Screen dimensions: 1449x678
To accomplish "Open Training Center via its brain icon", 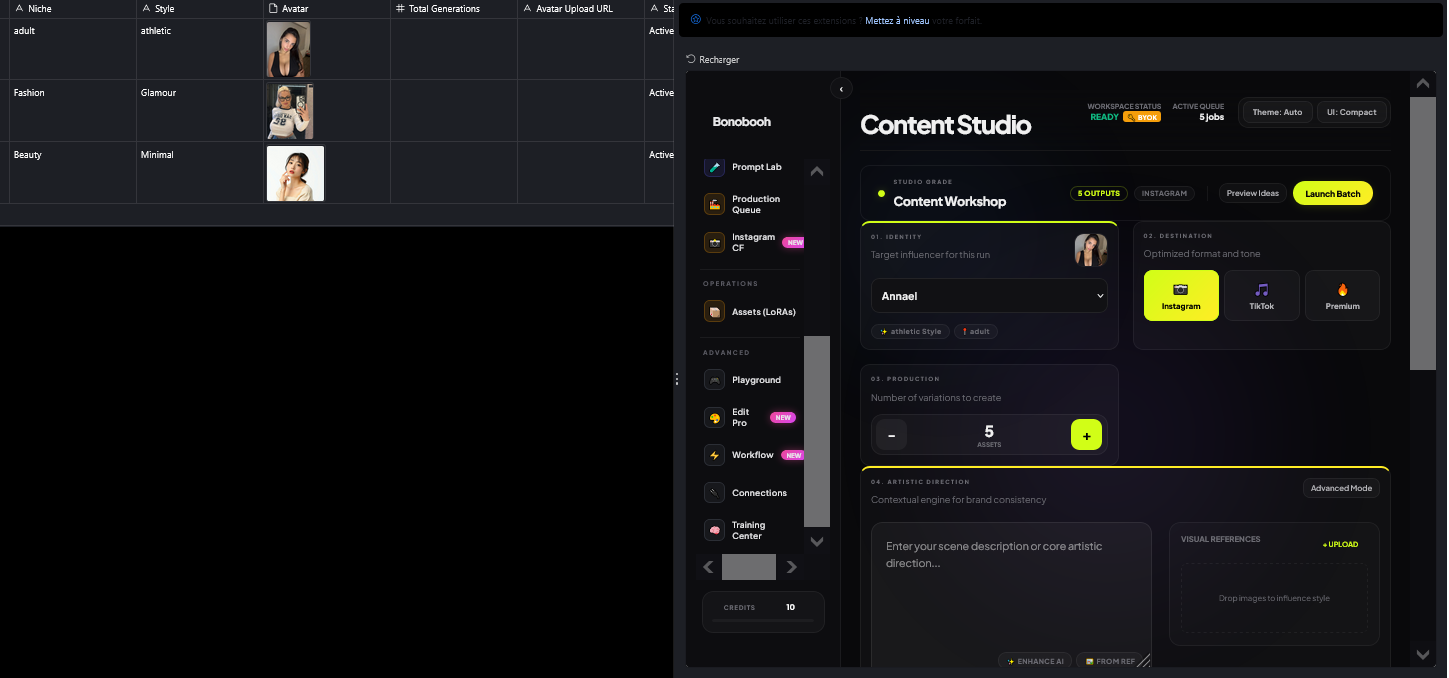I will click(x=714, y=530).
